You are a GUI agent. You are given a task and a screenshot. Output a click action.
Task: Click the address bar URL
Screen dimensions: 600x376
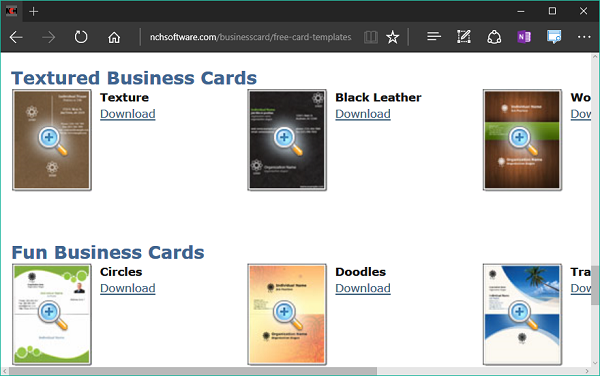coord(250,37)
